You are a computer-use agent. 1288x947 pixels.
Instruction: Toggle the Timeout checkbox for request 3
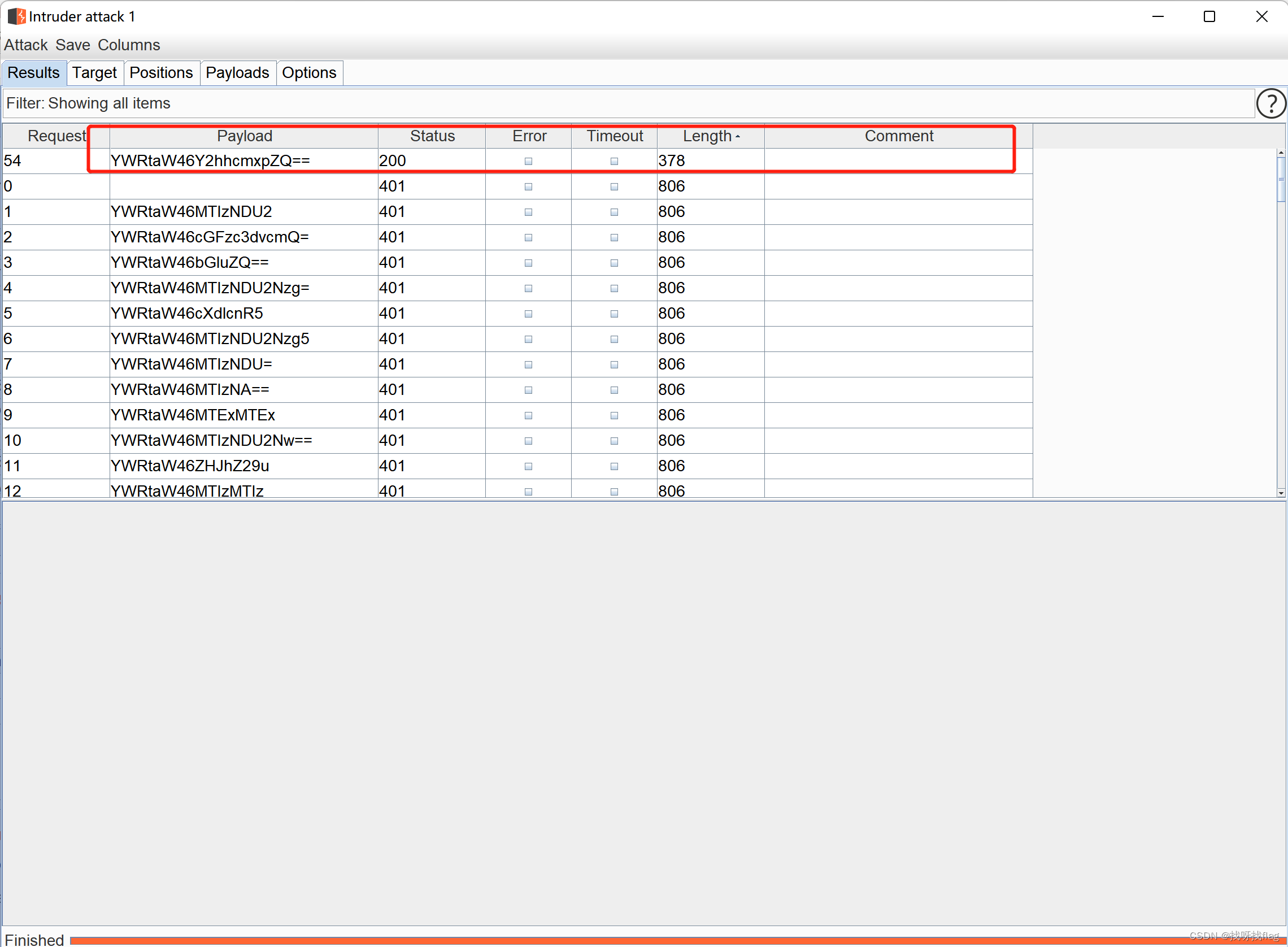point(614,263)
